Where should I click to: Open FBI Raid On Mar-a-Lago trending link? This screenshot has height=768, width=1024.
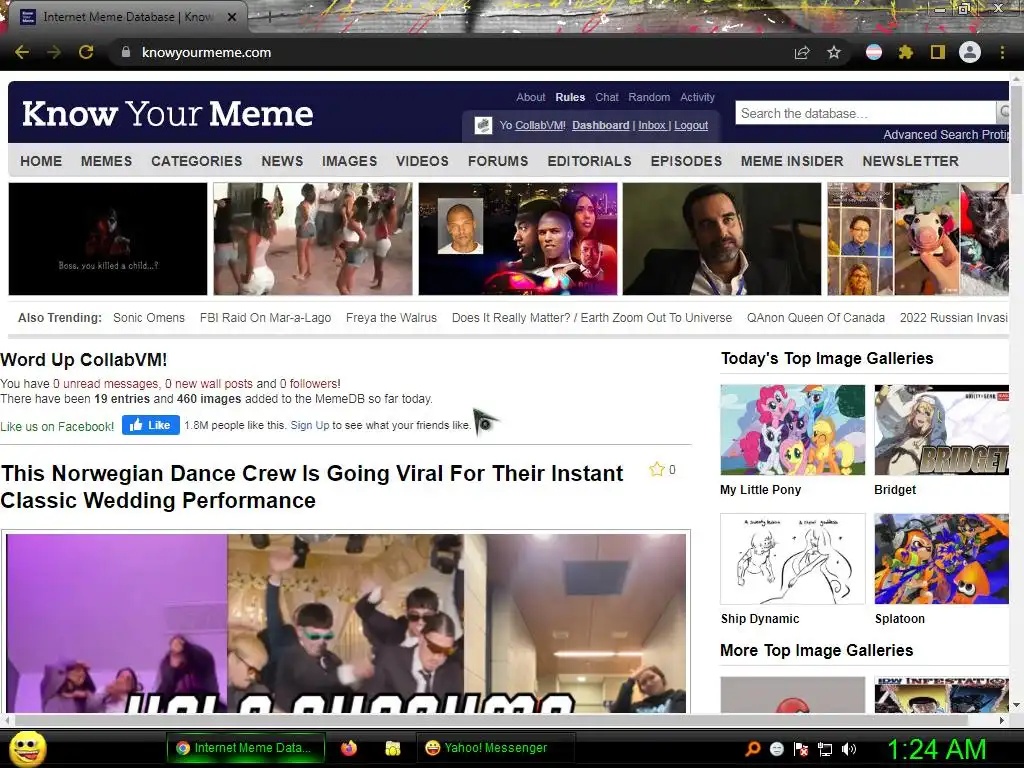tap(265, 318)
